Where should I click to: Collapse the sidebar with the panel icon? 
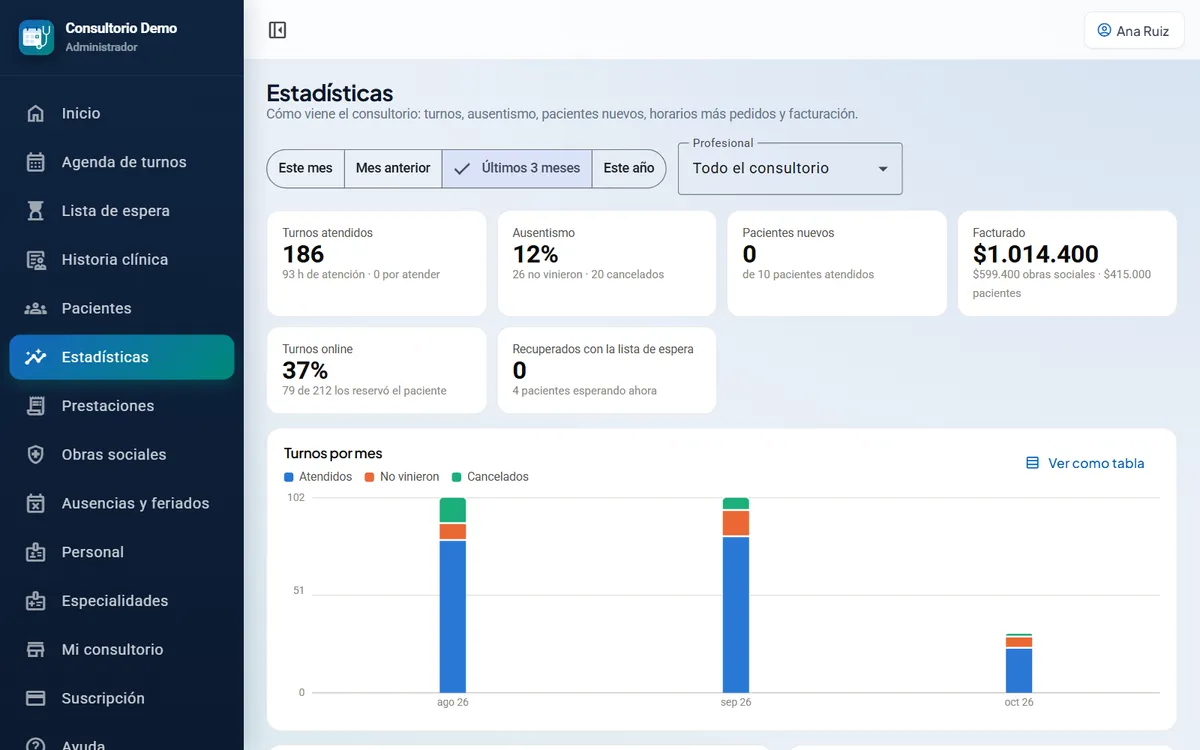278,30
